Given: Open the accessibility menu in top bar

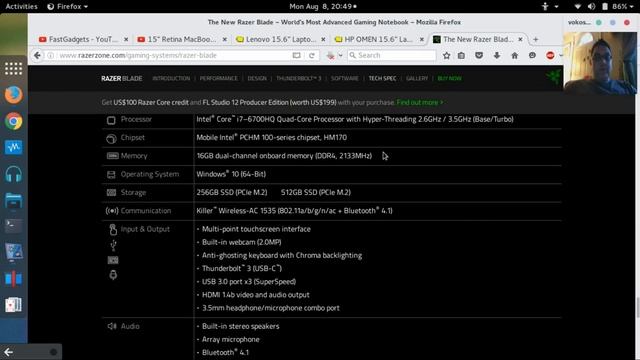Looking at the screenshot, I should point(549,7).
